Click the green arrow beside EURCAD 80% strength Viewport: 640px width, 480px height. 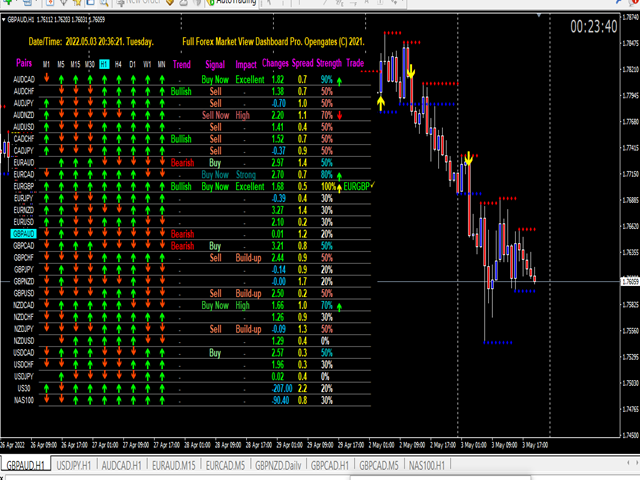point(339,174)
